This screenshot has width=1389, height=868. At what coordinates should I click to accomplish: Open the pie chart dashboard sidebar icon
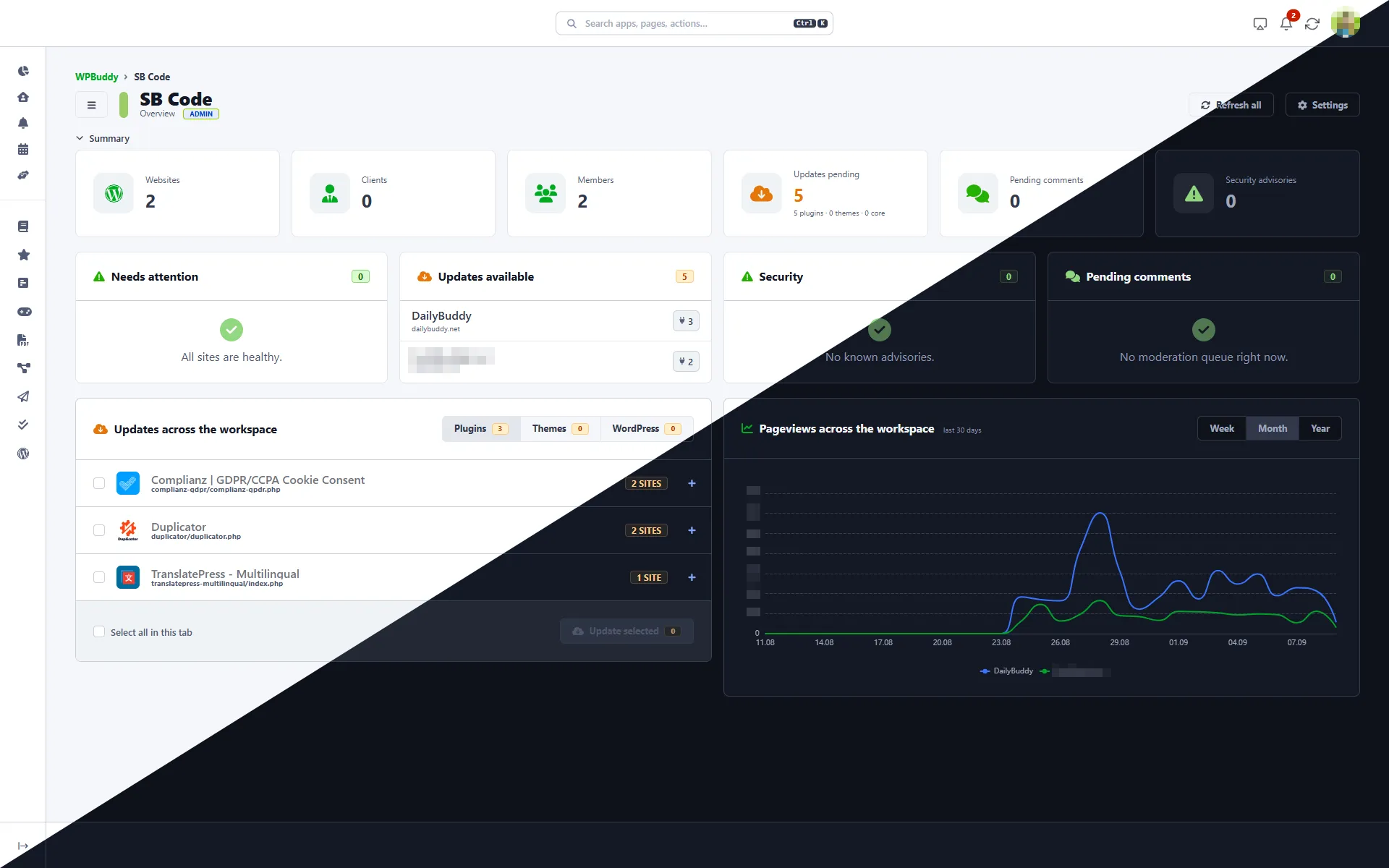click(23, 71)
